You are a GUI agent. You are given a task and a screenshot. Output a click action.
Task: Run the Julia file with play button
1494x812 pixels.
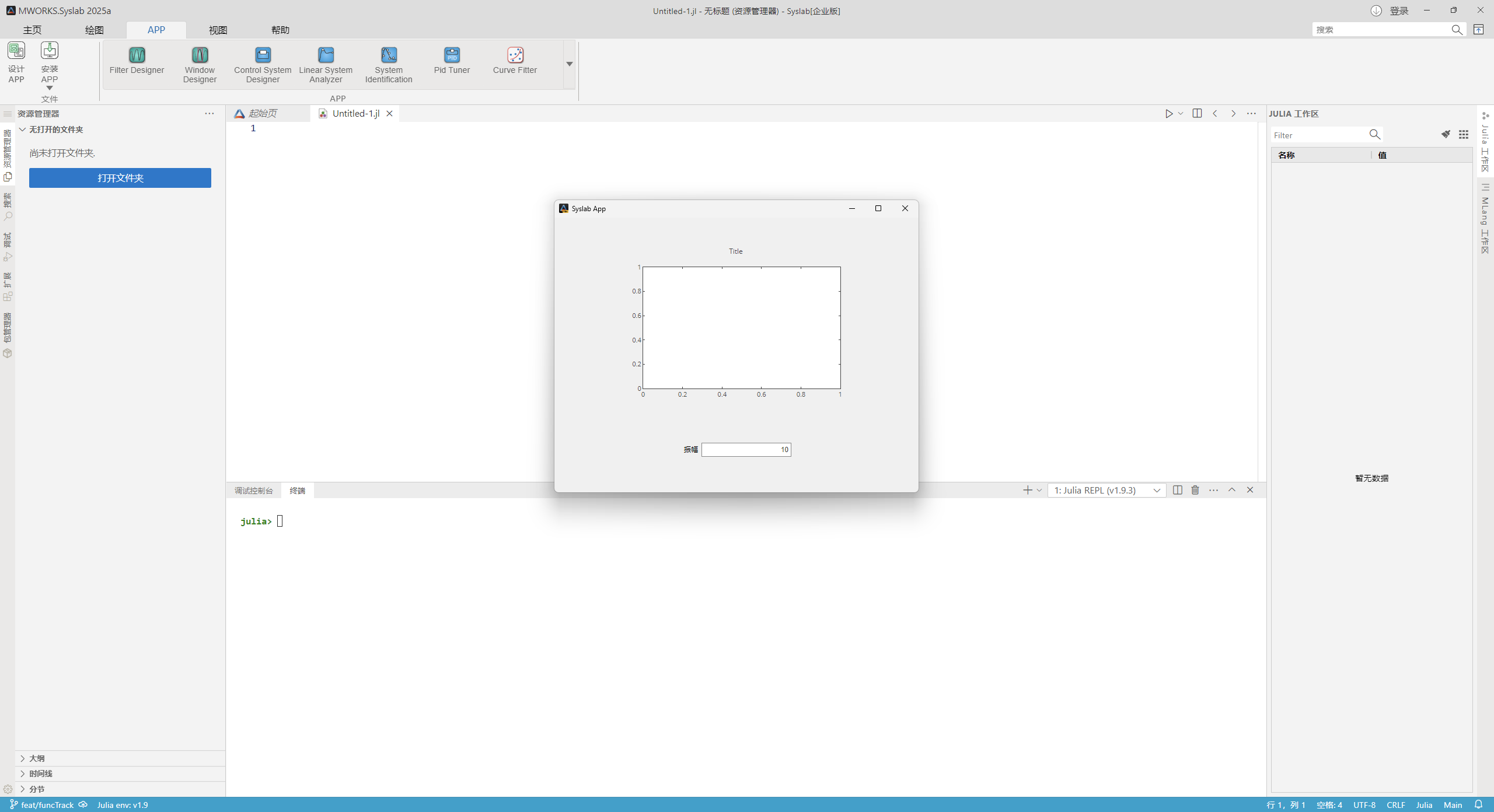pos(1169,114)
